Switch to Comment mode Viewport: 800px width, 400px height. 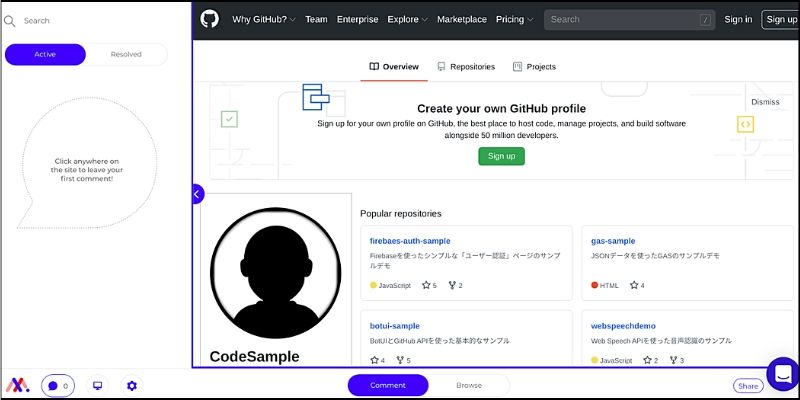tap(388, 385)
